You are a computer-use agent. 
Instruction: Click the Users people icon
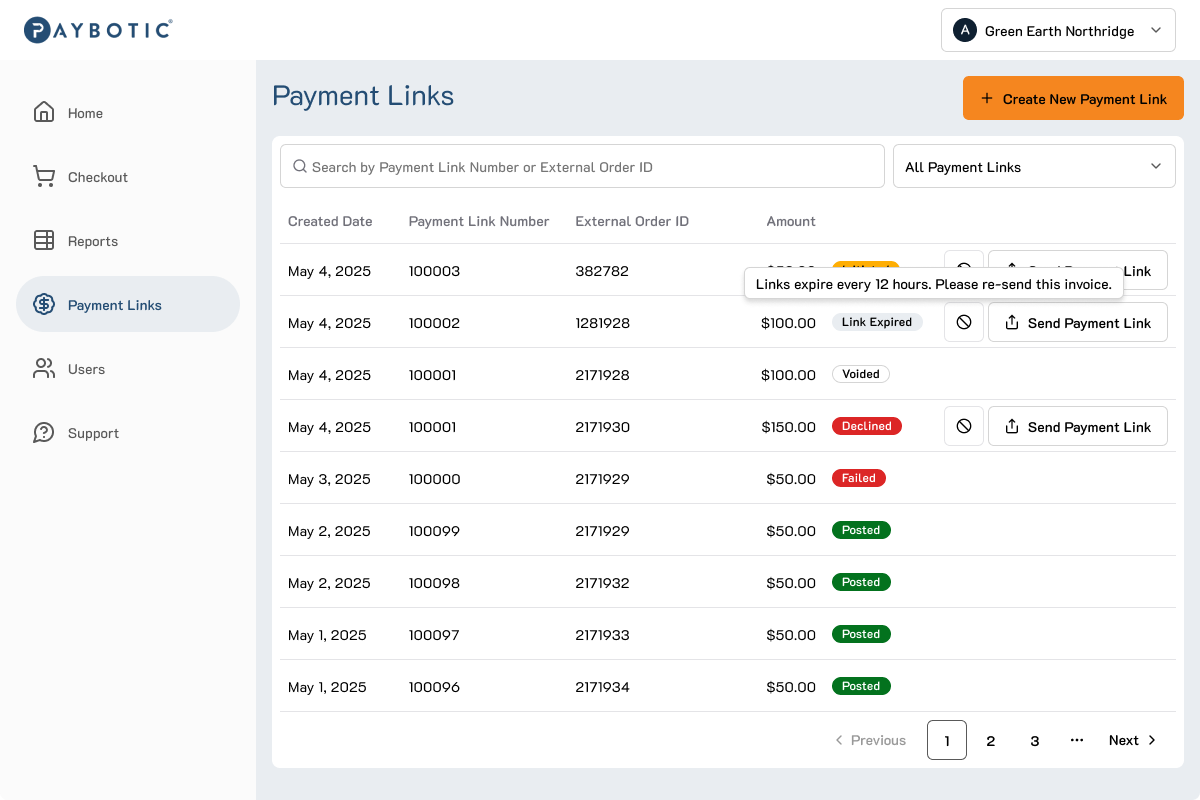44,369
